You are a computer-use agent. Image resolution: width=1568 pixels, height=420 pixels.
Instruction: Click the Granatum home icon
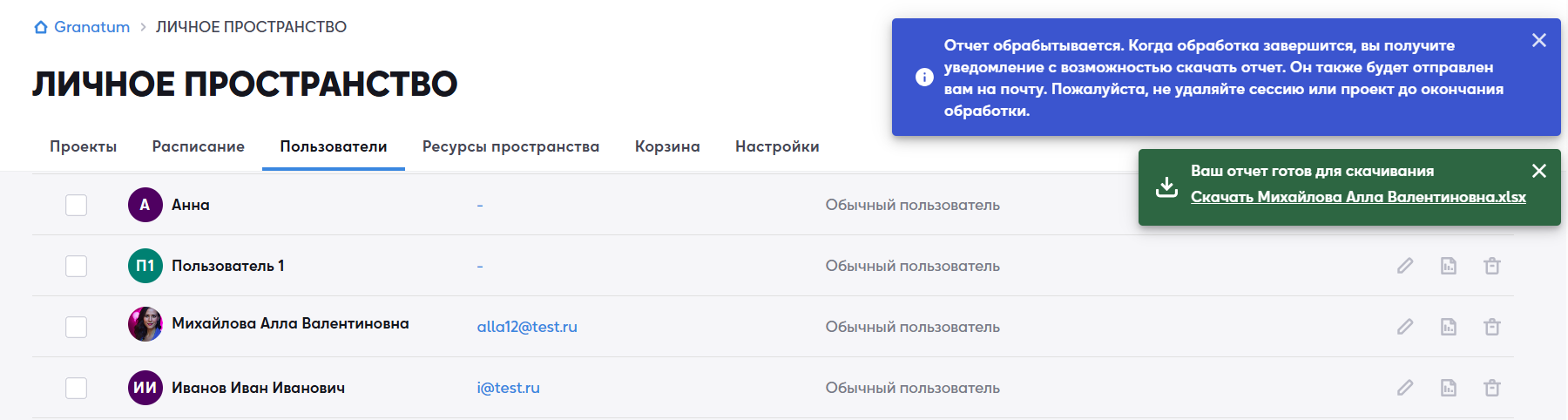(x=41, y=27)
